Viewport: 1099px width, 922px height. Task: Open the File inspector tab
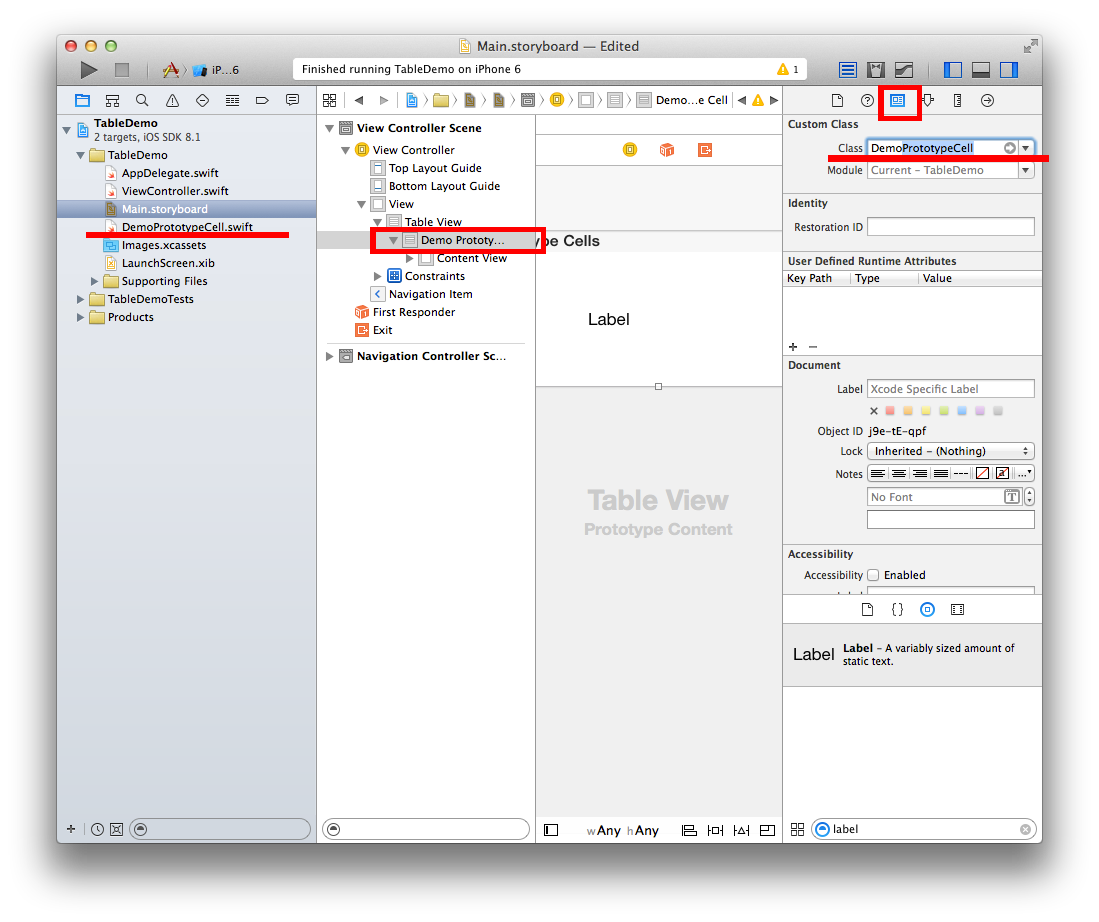pos(837,100)
